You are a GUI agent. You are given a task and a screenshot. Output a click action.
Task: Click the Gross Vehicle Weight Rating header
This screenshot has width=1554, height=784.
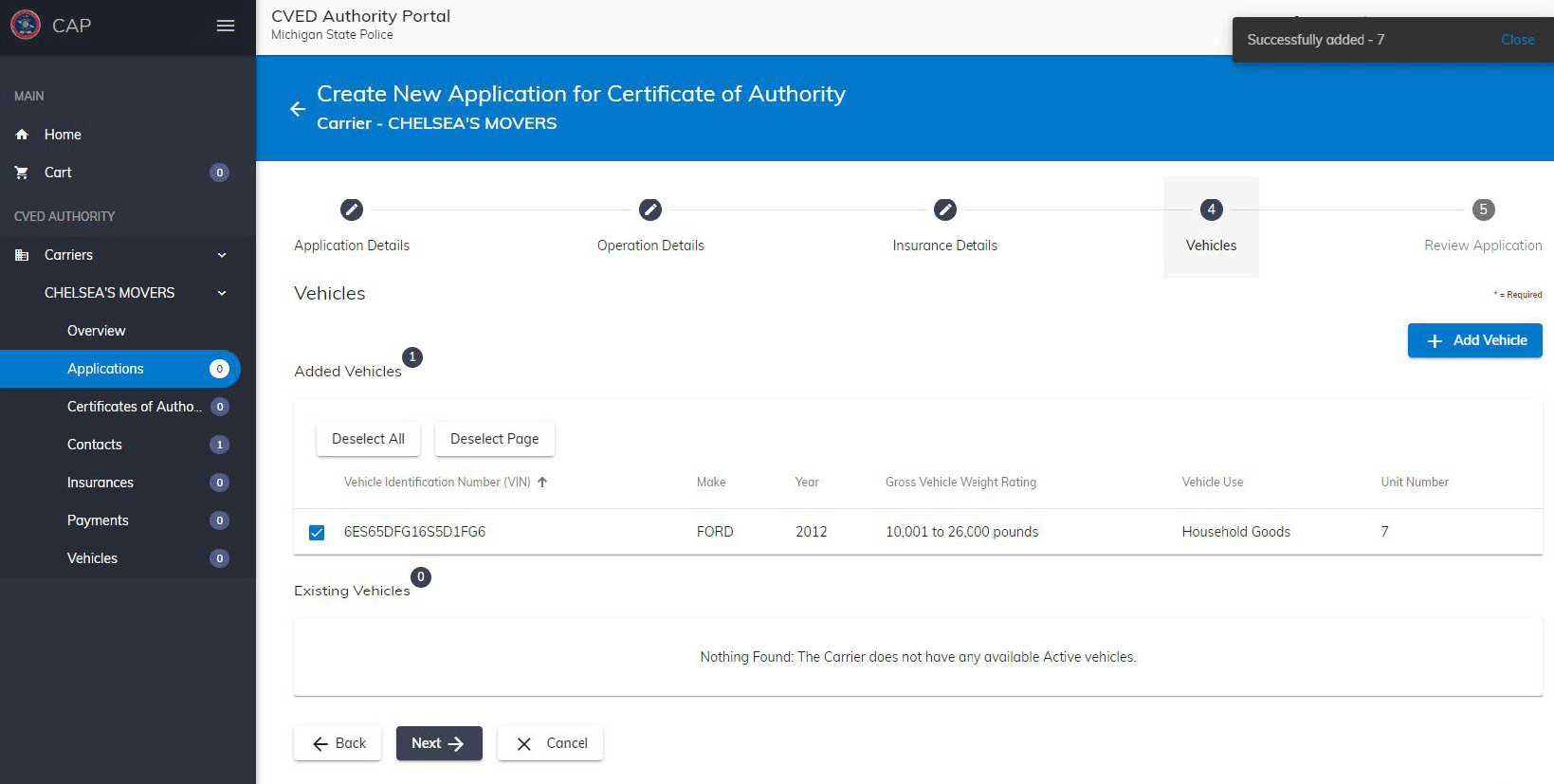[x=960, y=482]
